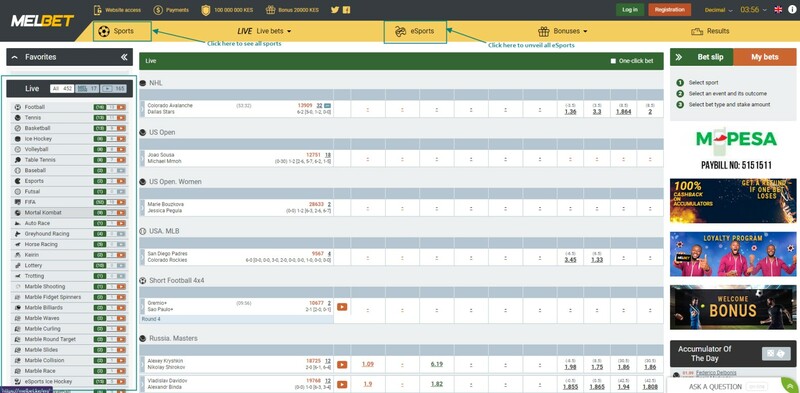Viewport: 800px width, 393px height.
Task: Open the Decimal odds format dropdown
Action: pyautogui.click(x=718, y=10)
